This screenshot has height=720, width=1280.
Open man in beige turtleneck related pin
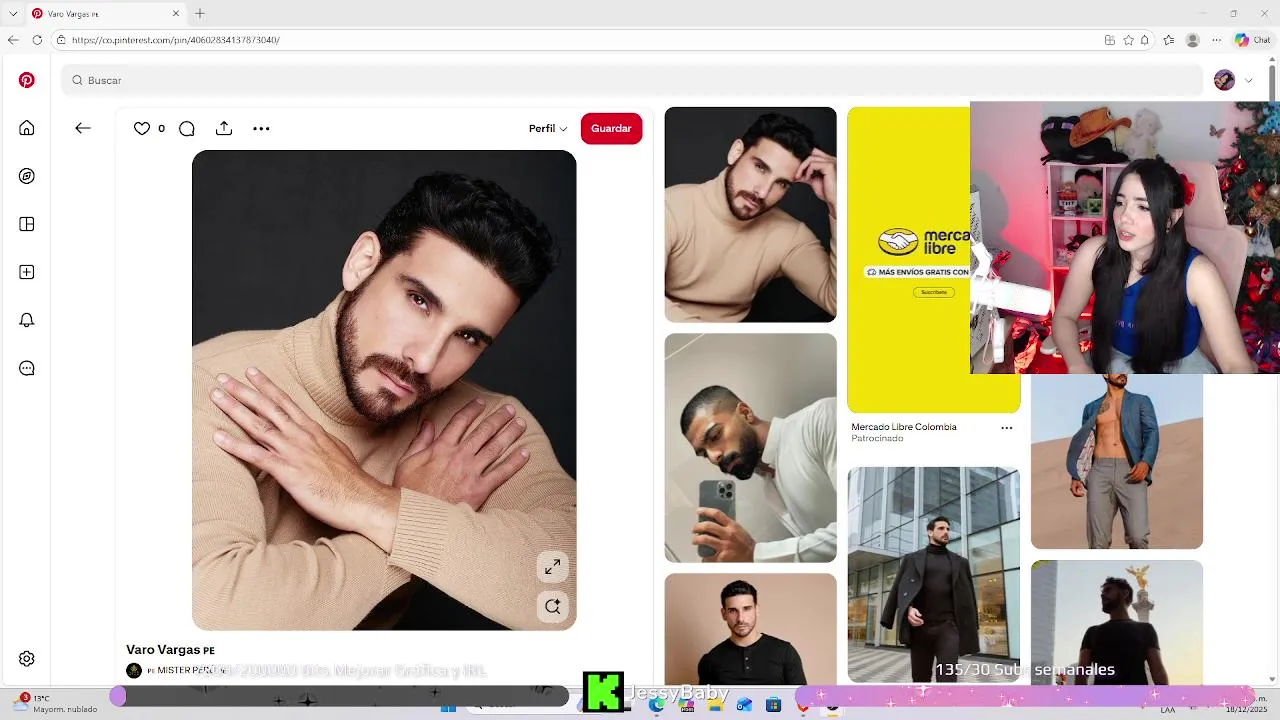pos(750,215)
